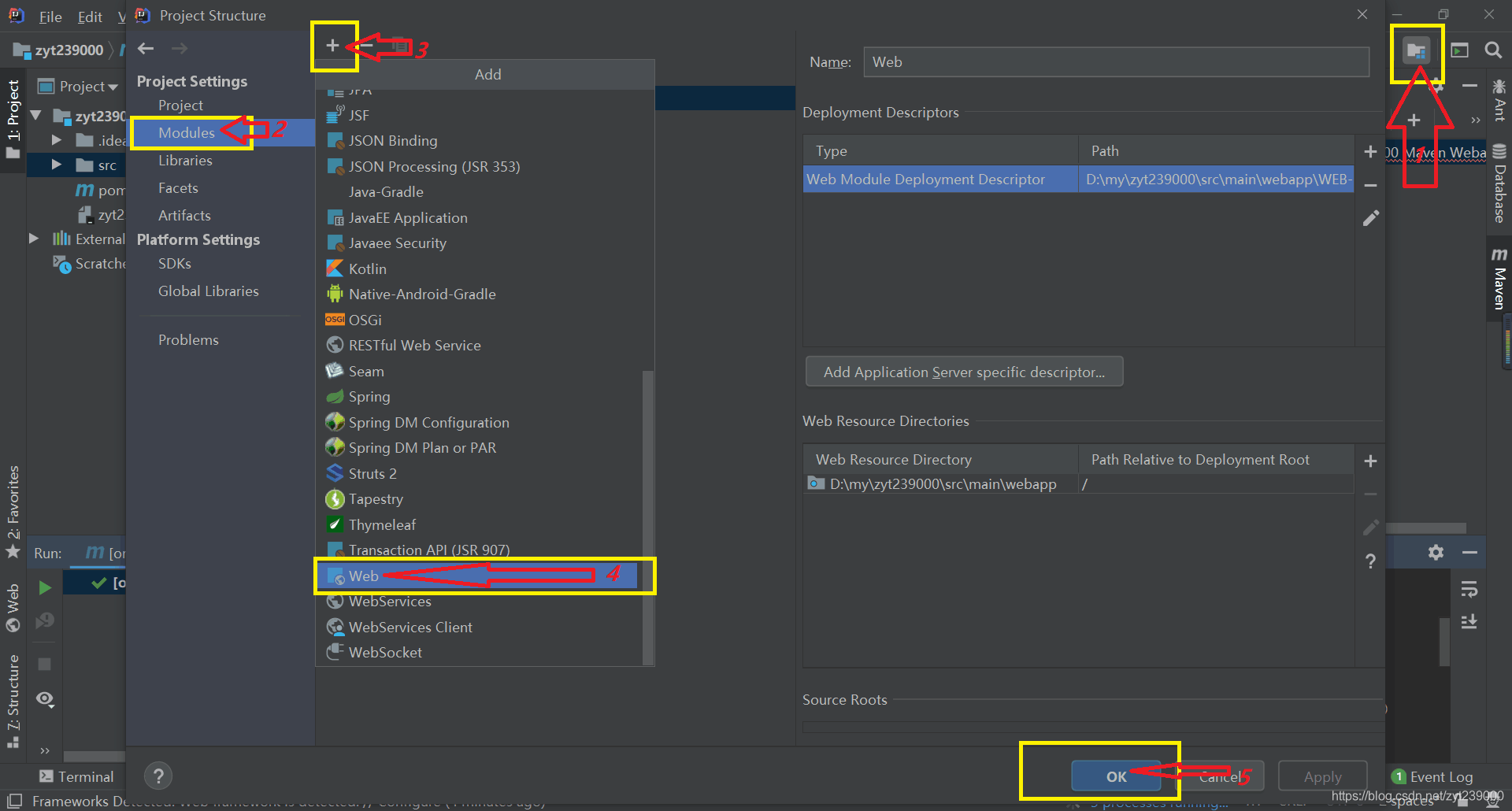Select Artifacts in settings list
The width and height of the screenshot is (1512, 811).
click(184, 215)
